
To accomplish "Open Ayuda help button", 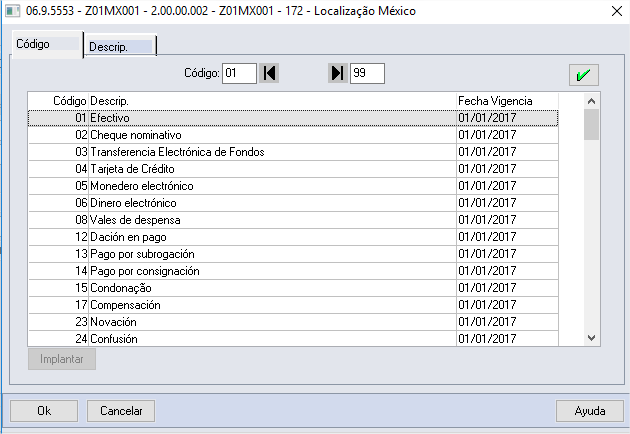I will [x=590, y=411].
